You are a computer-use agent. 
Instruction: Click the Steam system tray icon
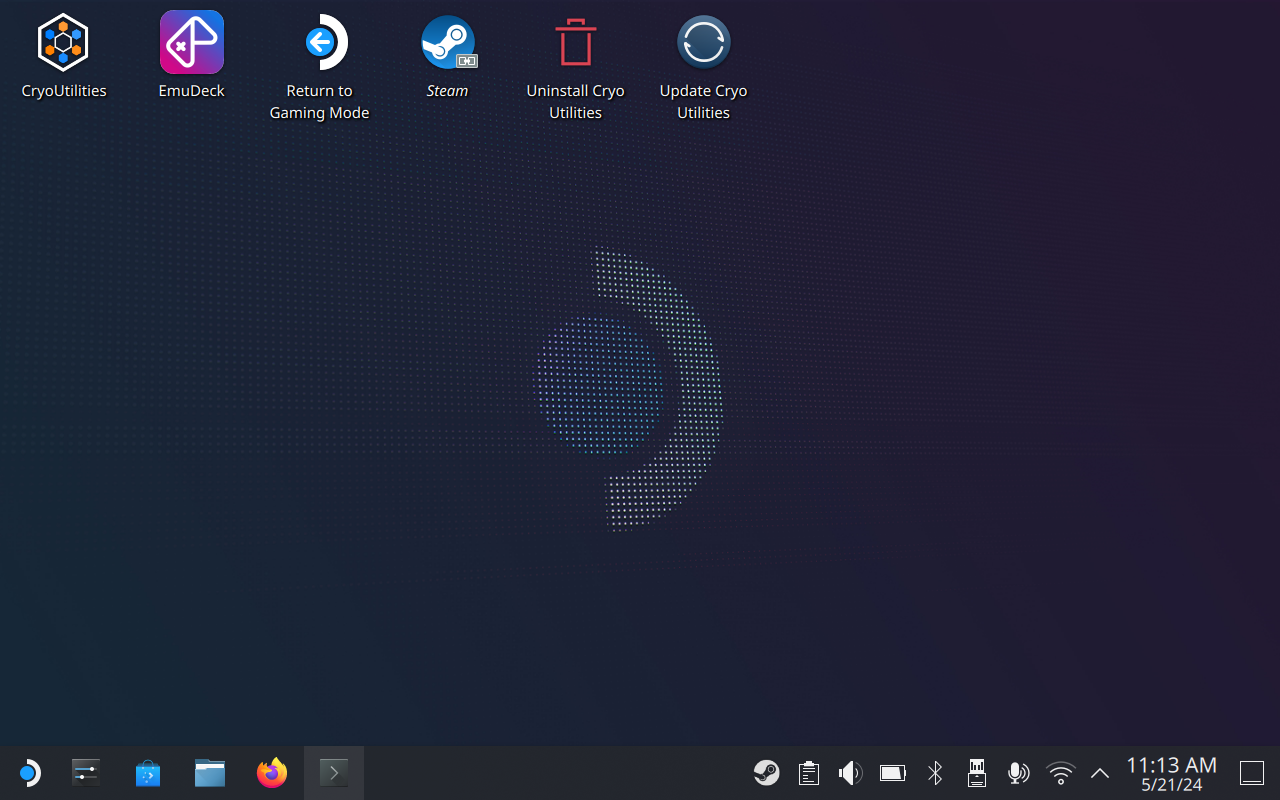(x=767, y=773)
